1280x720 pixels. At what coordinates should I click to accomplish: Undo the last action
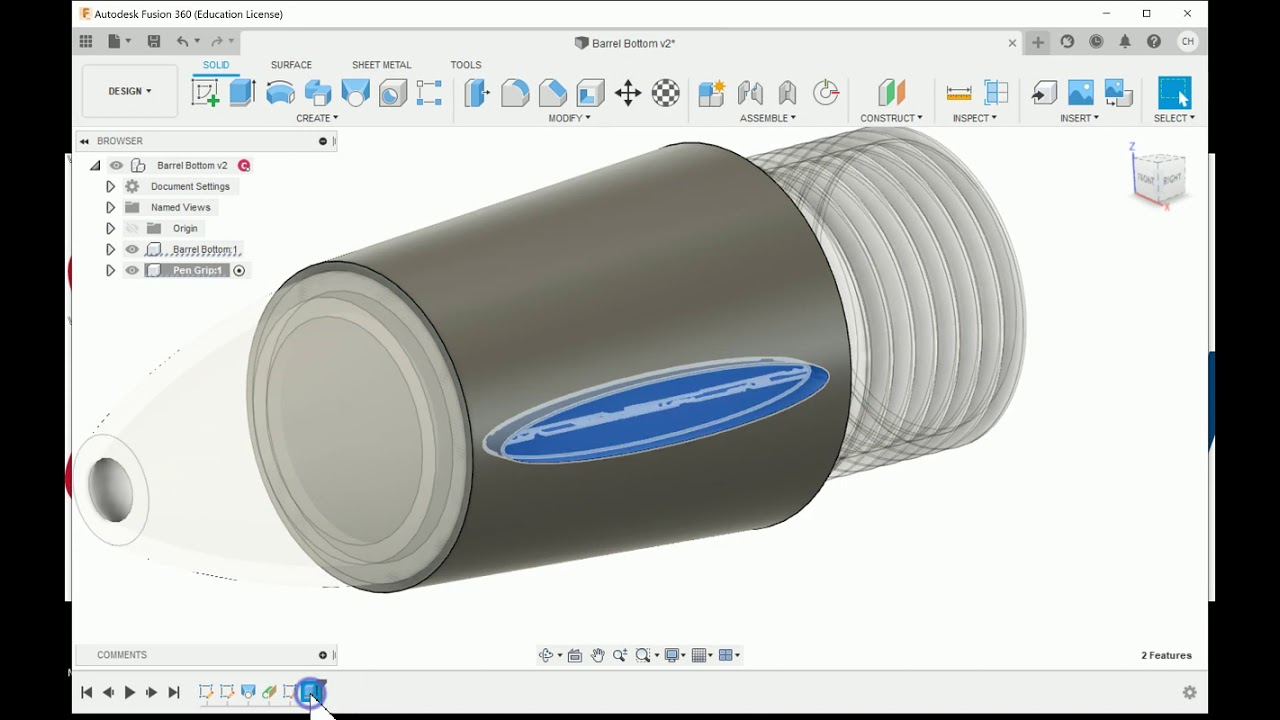[182, 41]
